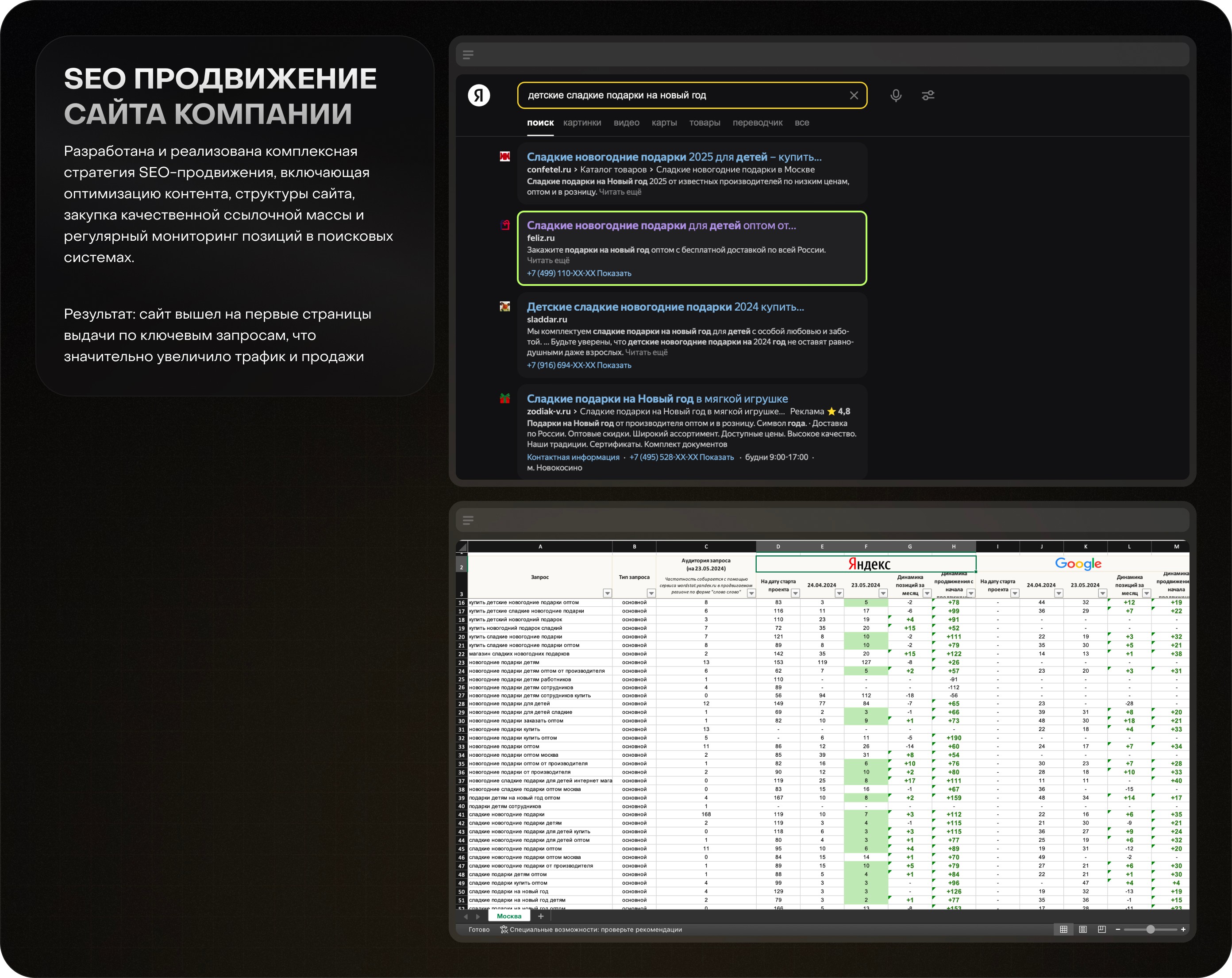Click Контактная информация link in zodiak-v result
Image resolution: width=1232 pixels, height=978 pixels.
coord(573,457)
